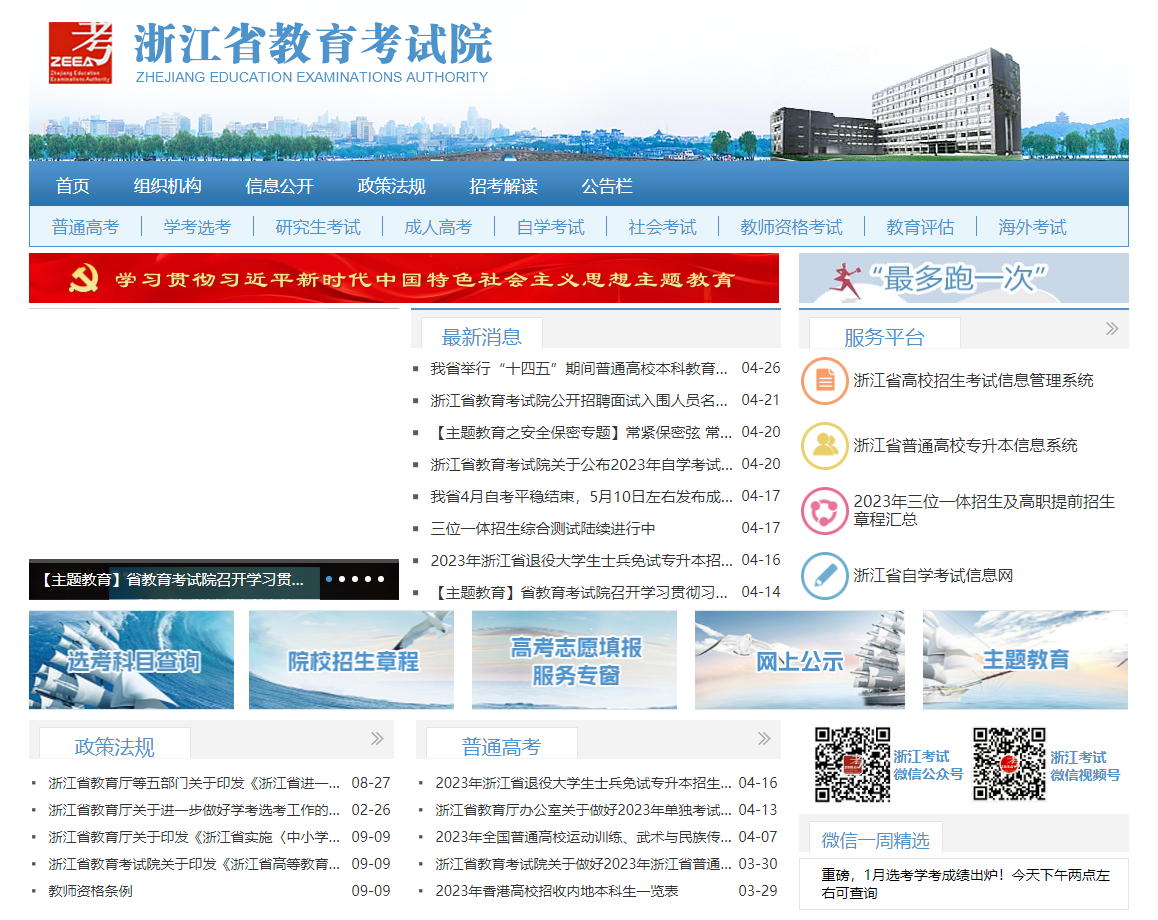Open the blue pencil icon for 自学考试信息网

pos(824,576)
